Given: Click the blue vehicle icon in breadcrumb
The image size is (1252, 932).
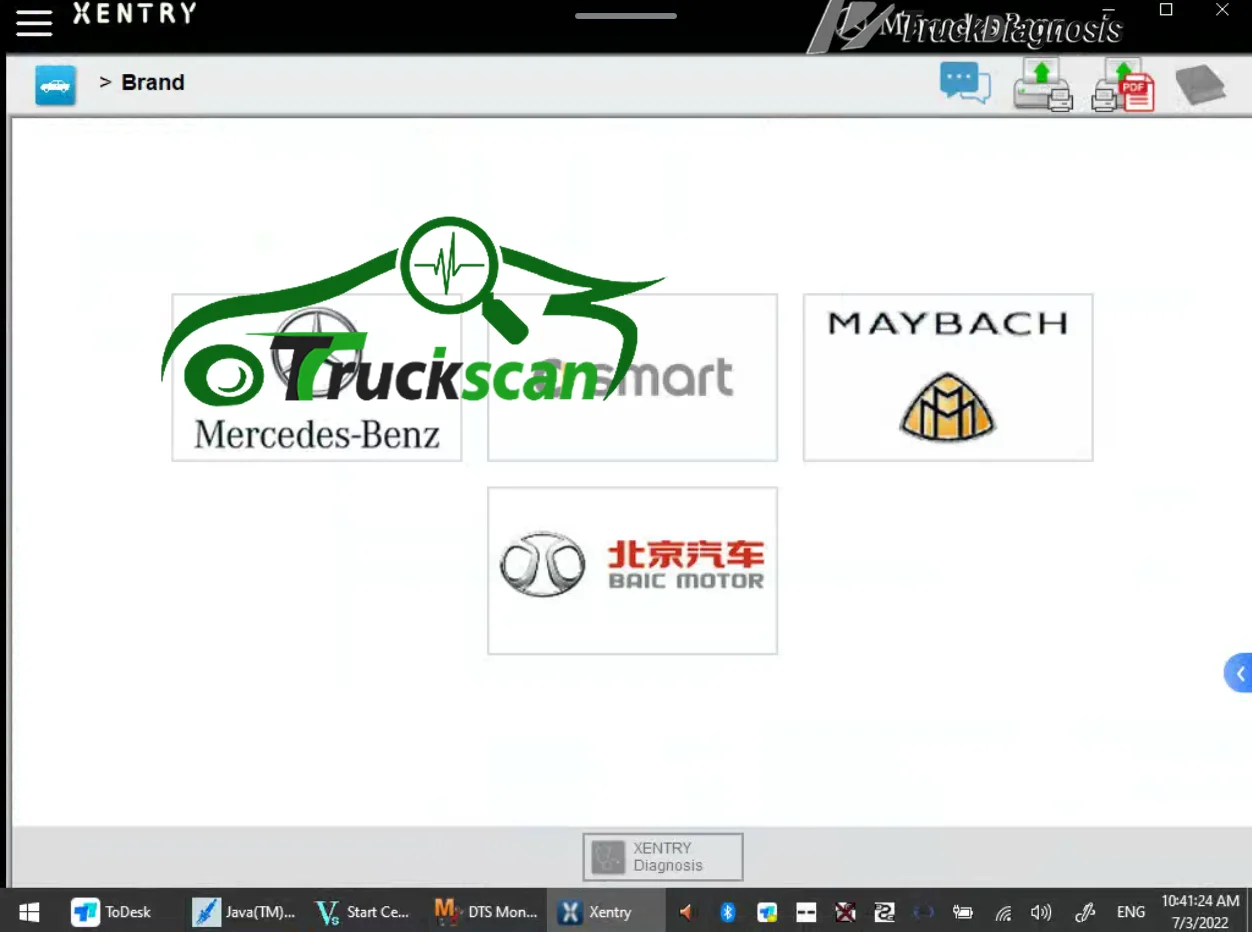Looking at the screenshot, I should (x=56, y=85).
